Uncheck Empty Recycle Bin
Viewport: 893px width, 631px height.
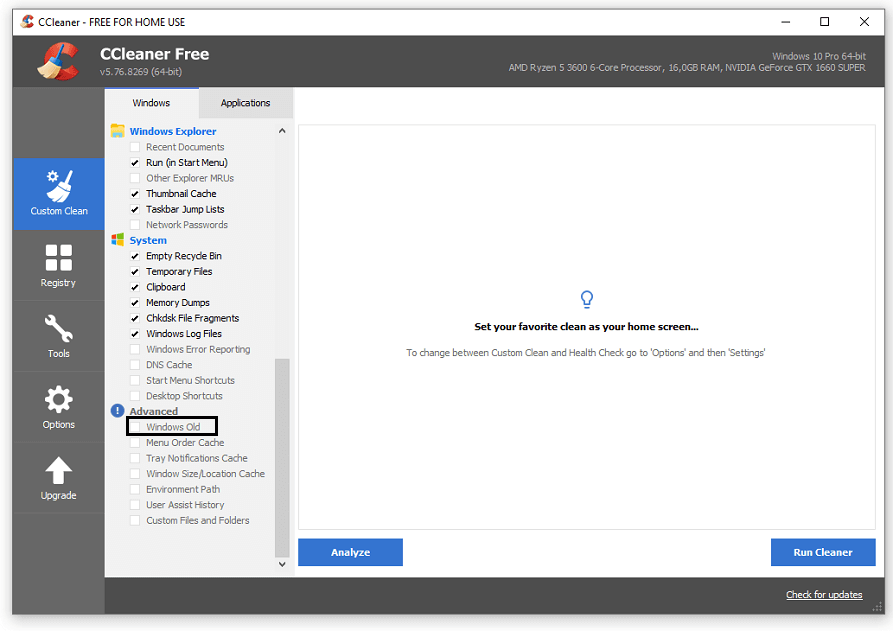[x=135, y=256]
